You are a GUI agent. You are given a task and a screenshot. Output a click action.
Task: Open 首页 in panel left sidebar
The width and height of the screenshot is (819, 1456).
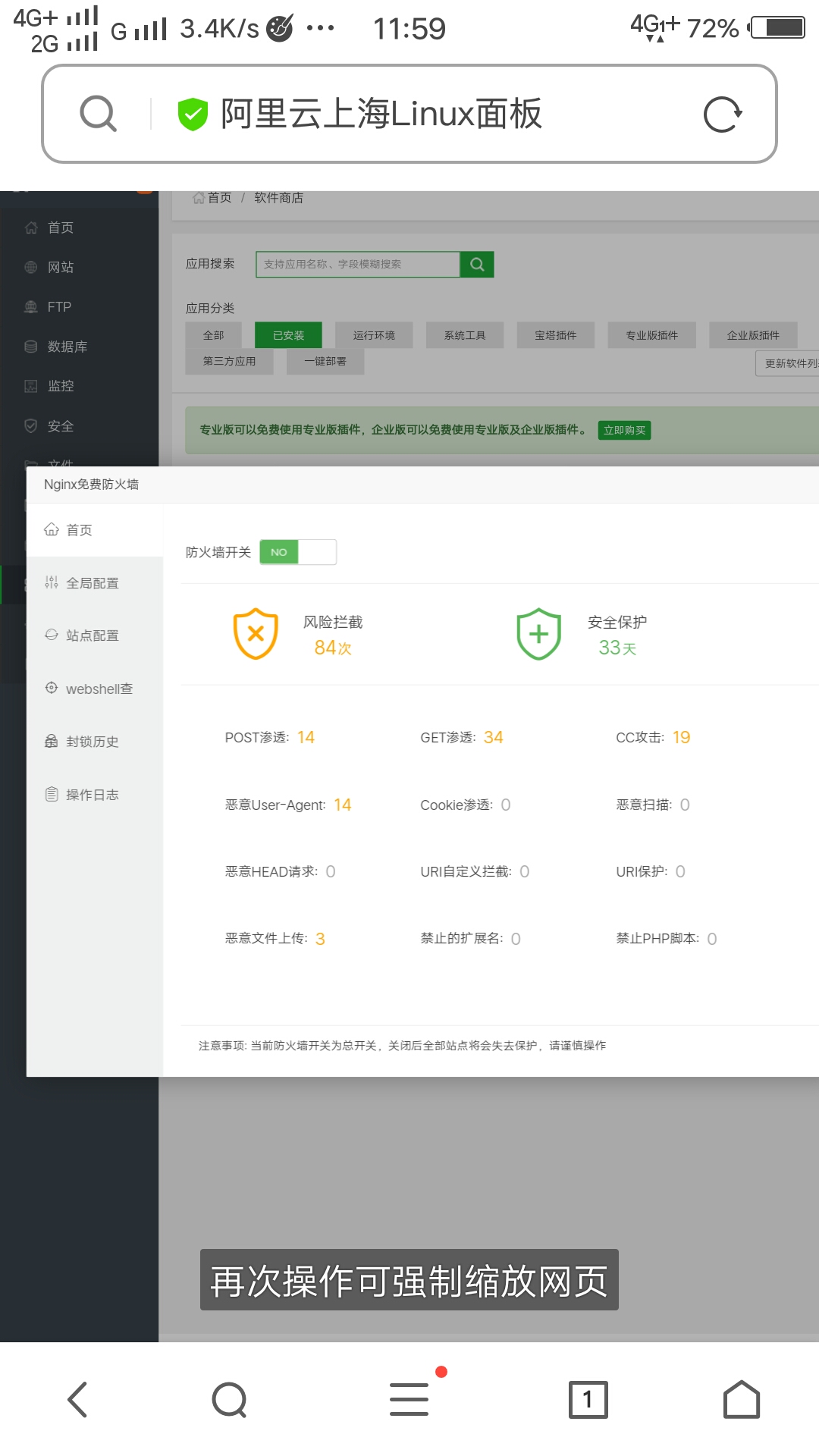[x=61, y=227]
